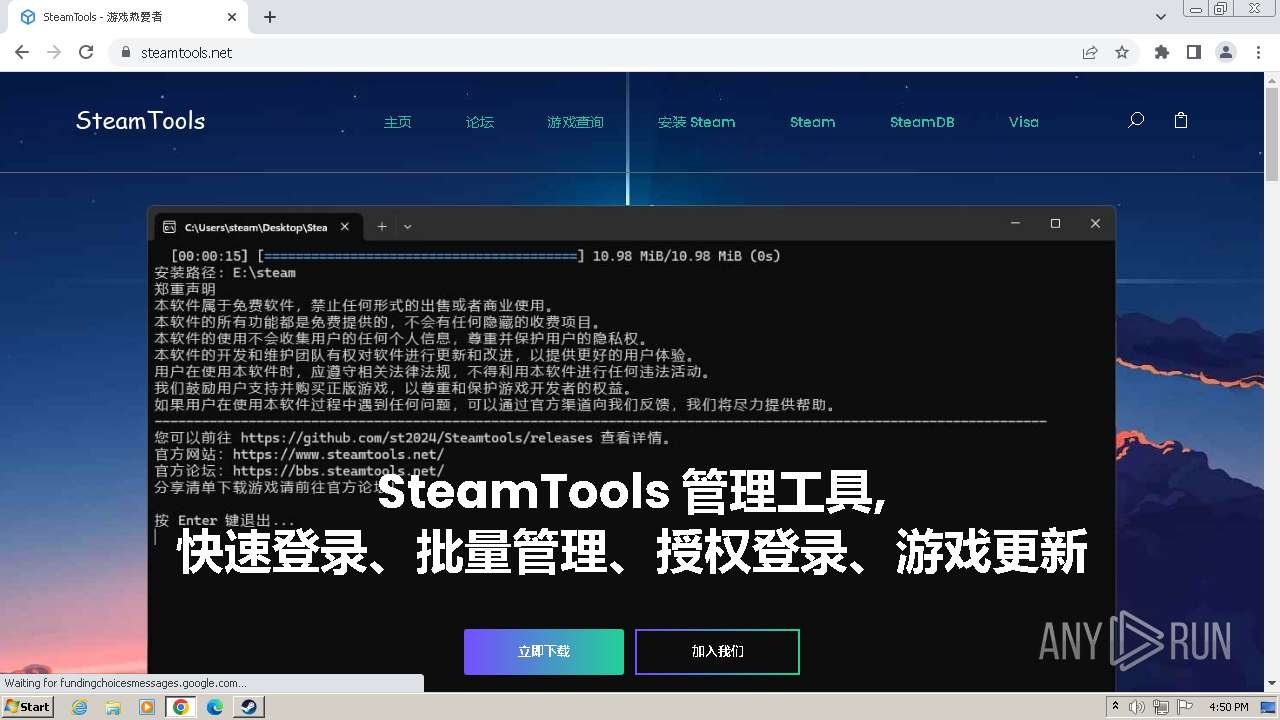1280x720 pixels.
Task: Open the Windows Start button
Action: click(x=28, y=706)
